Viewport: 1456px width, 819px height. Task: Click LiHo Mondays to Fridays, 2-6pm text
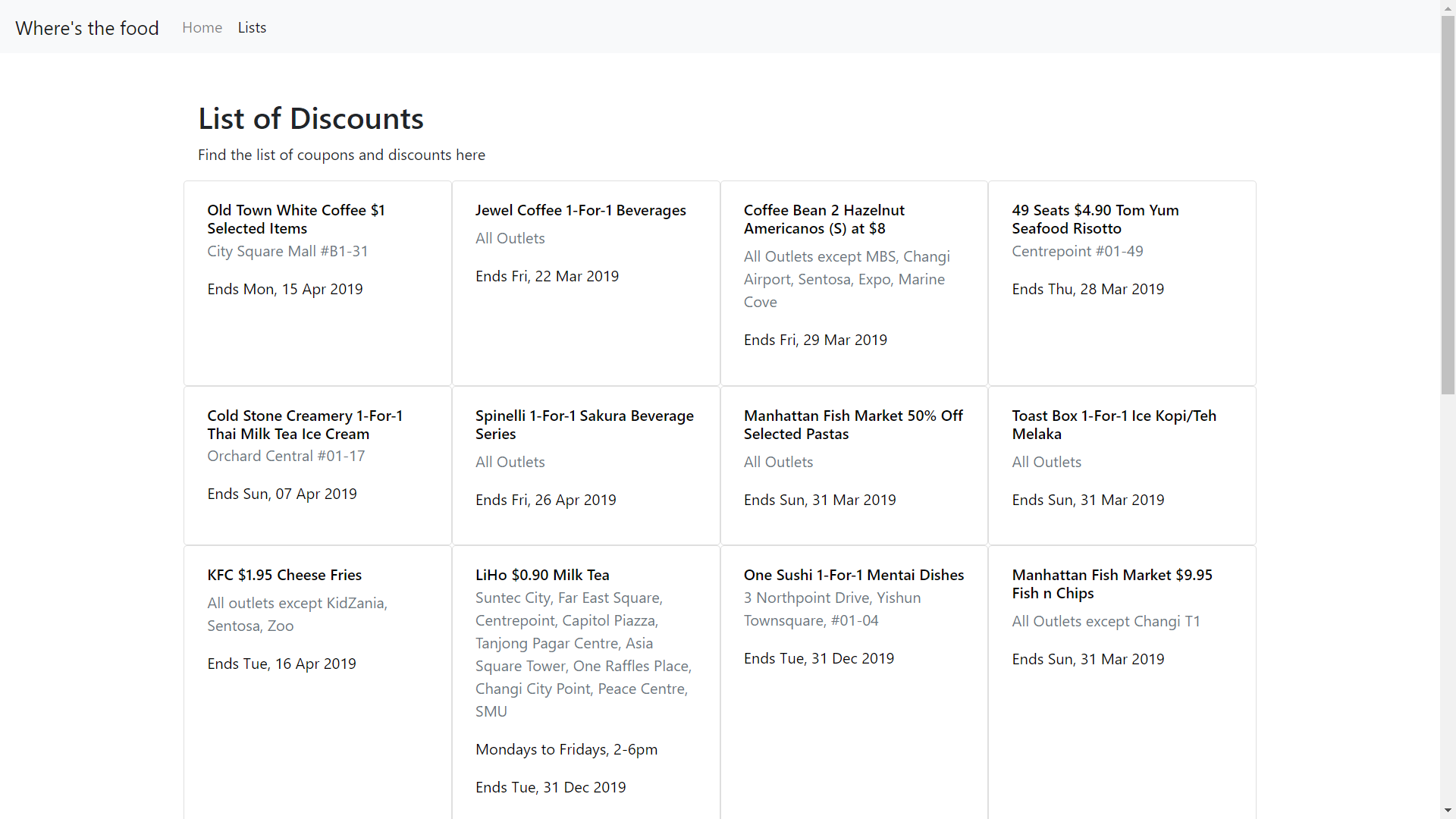coord(566,749)
